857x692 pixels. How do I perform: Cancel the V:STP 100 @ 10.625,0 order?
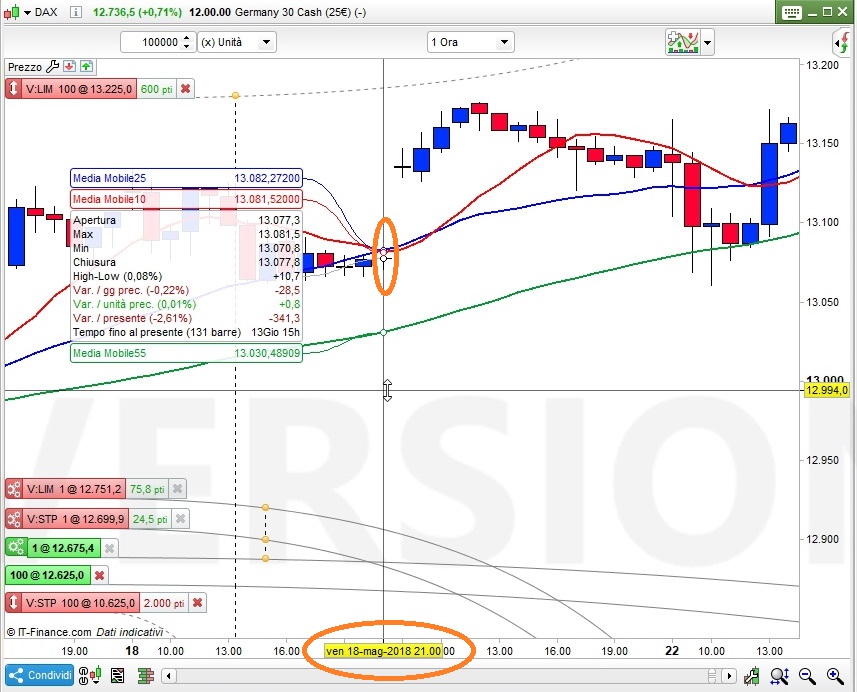point(197,603)
